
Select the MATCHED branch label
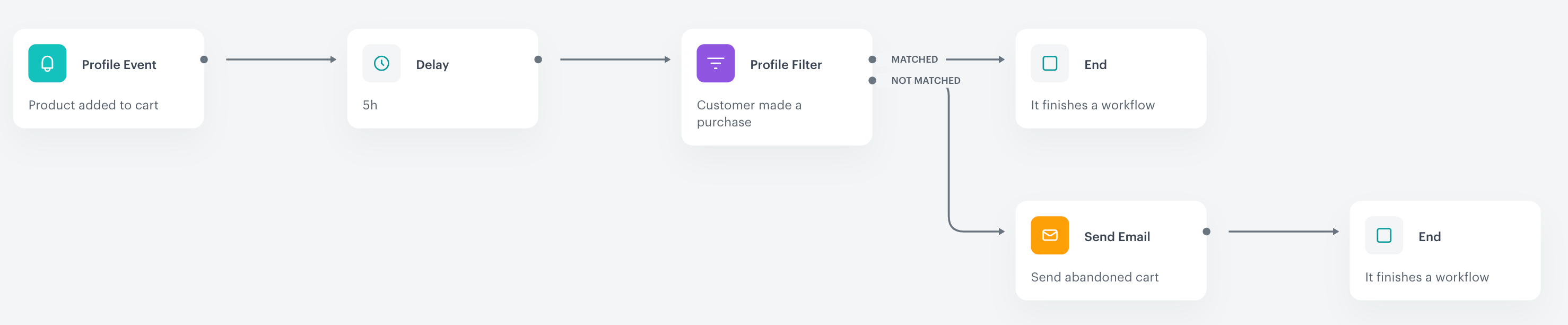[915, 59]
